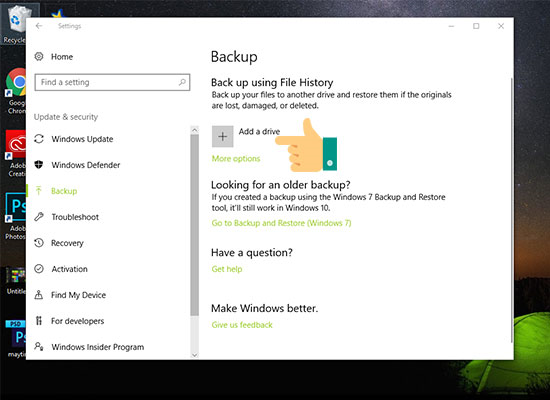Minimize the Settings window
The image size is (550, 400).
(x=451, y=26)
